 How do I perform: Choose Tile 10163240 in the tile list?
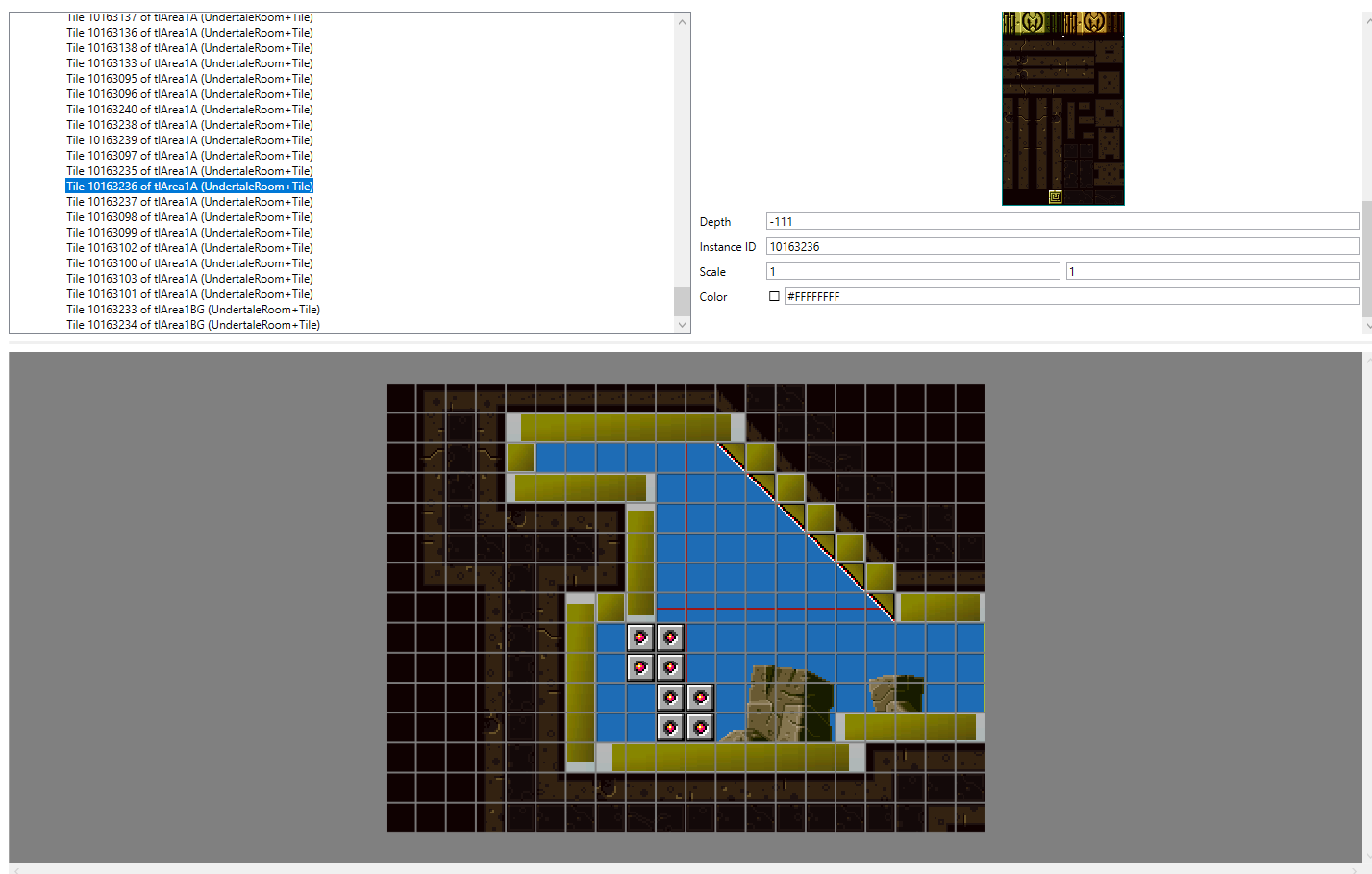pos(189,110)
